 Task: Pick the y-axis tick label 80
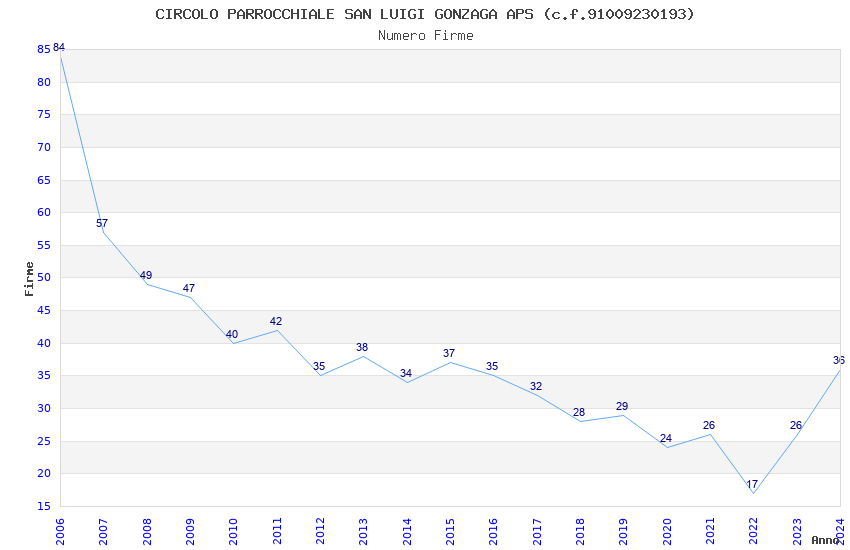(44, 82)
